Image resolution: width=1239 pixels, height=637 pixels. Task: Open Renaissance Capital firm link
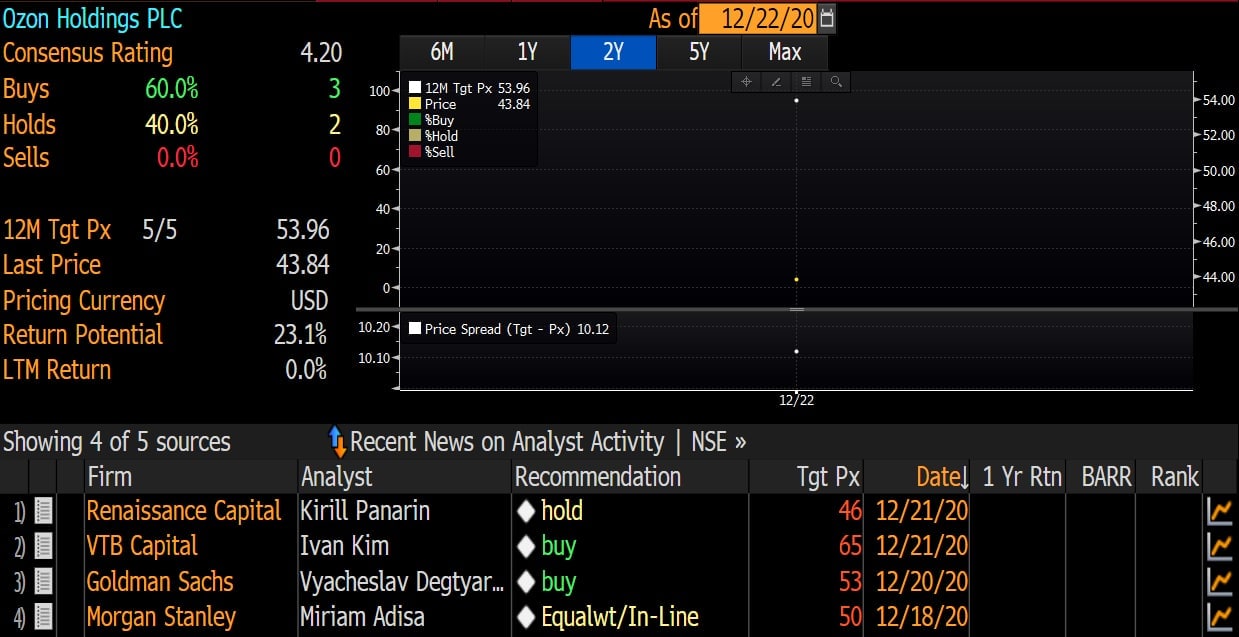pos(184,511)
